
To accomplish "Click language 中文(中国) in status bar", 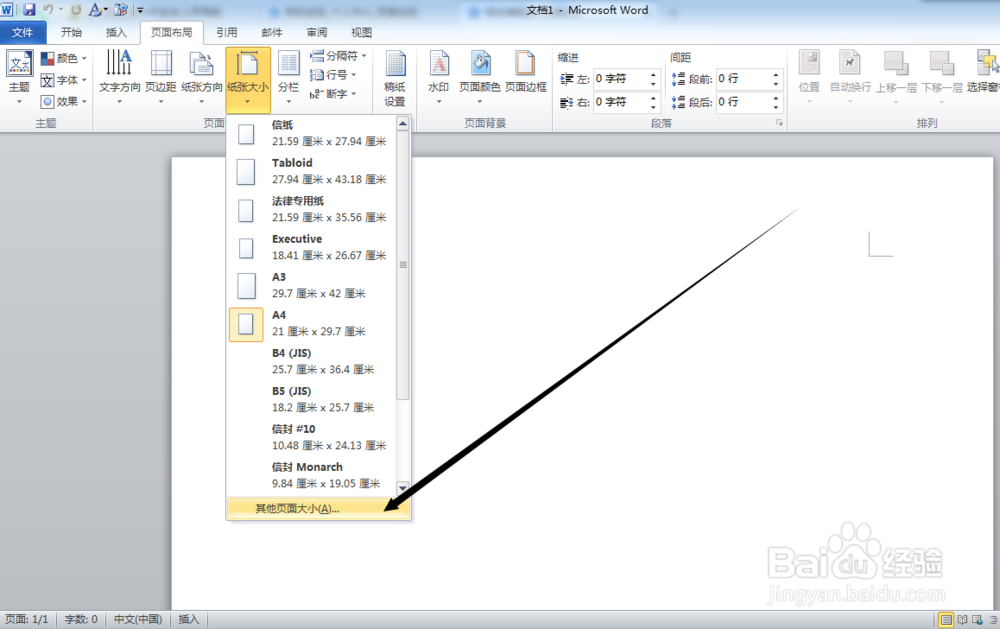I will pyautogui.click(x=138, y=619).
